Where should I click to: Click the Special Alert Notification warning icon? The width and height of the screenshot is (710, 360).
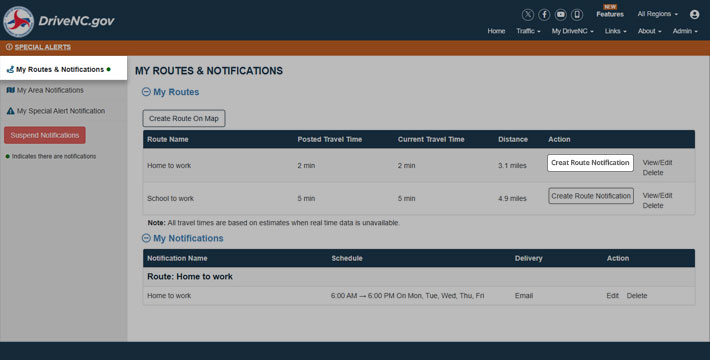point(10,111)
